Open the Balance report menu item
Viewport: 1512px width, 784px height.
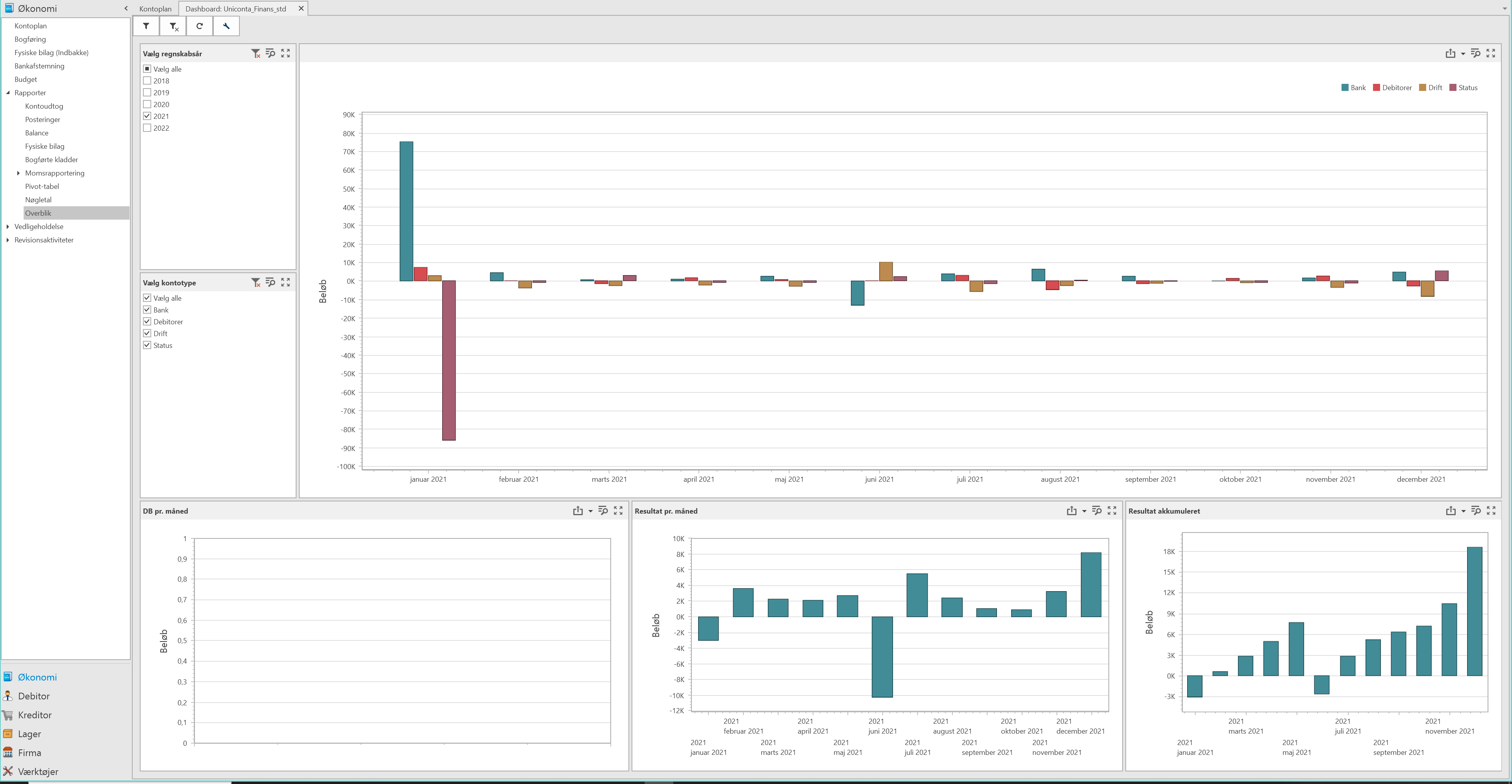coord(36,133)
